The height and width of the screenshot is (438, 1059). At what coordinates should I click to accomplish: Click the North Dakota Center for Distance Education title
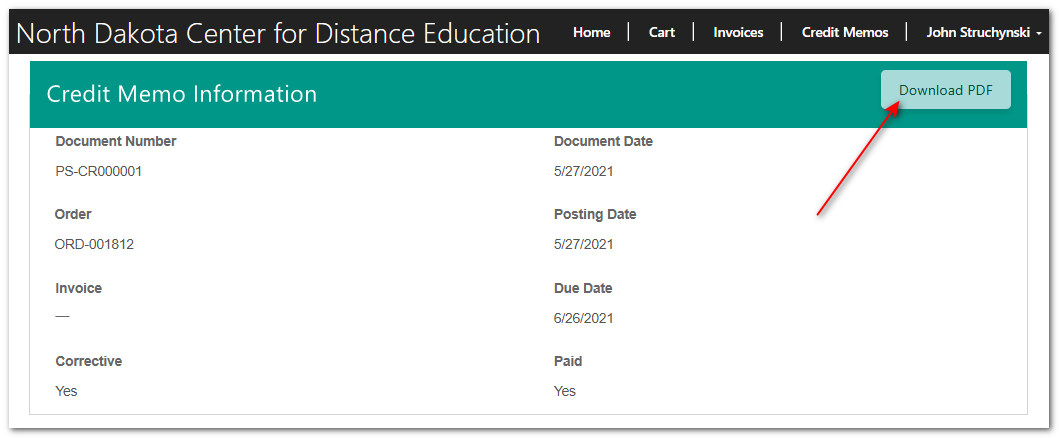tap(278, 34)
